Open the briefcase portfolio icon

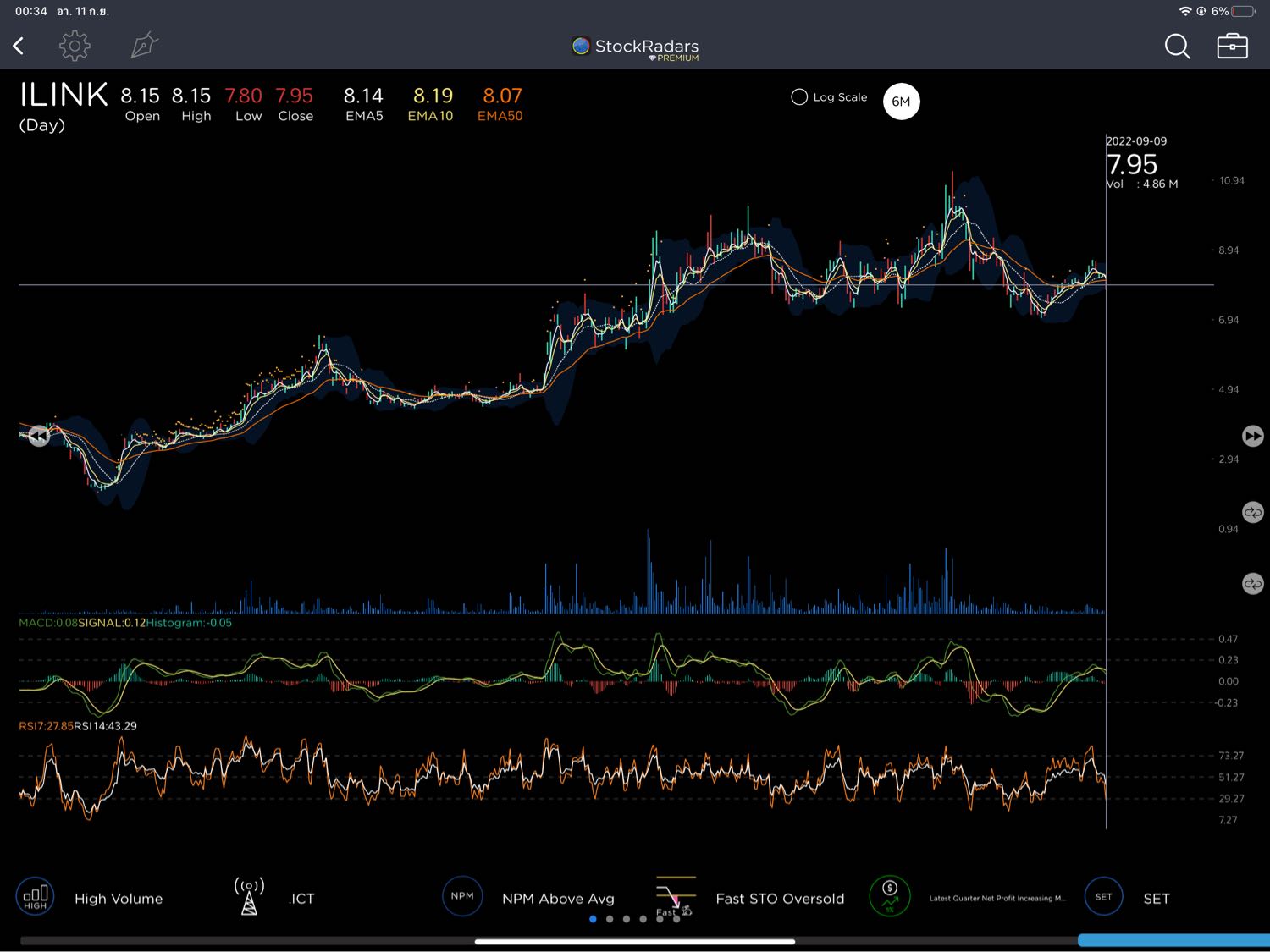pos(1232,47)
